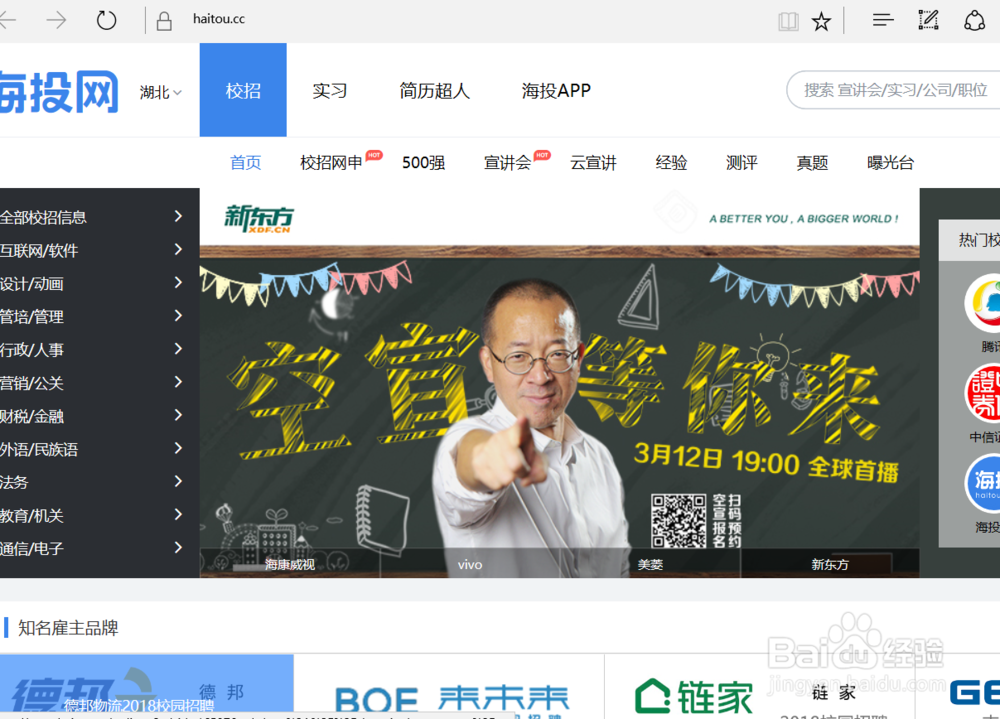Open the 测评 link
The image size is (1000, 719).
(742, 163)
